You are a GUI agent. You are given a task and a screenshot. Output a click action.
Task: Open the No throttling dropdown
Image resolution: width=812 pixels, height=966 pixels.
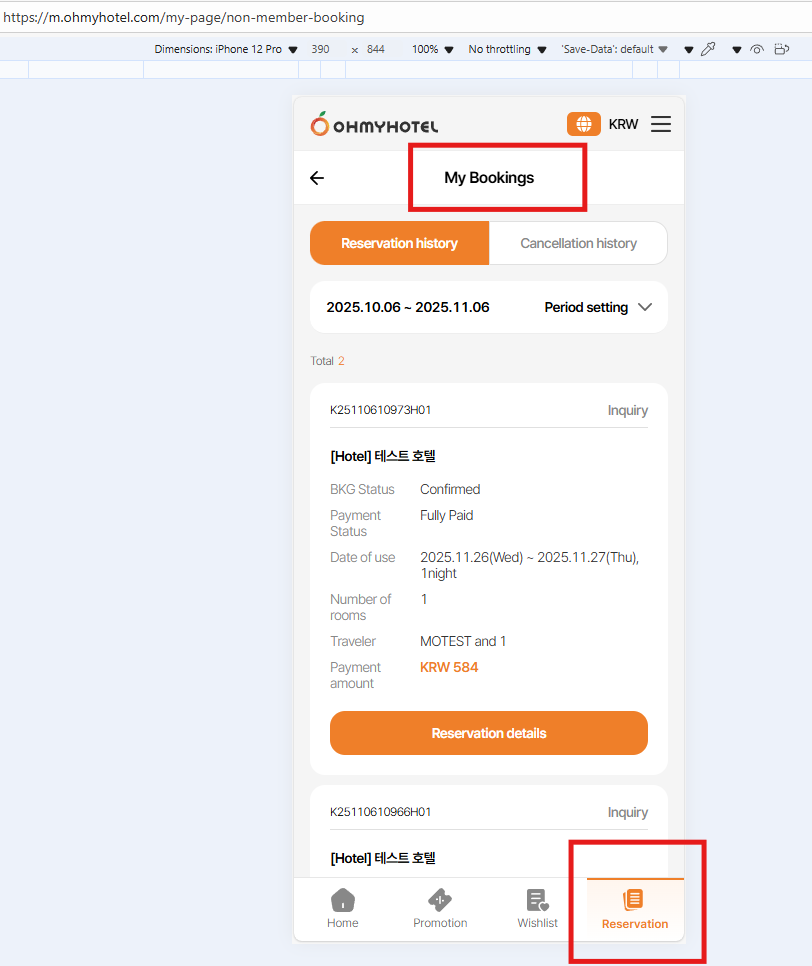coord(507,49)
